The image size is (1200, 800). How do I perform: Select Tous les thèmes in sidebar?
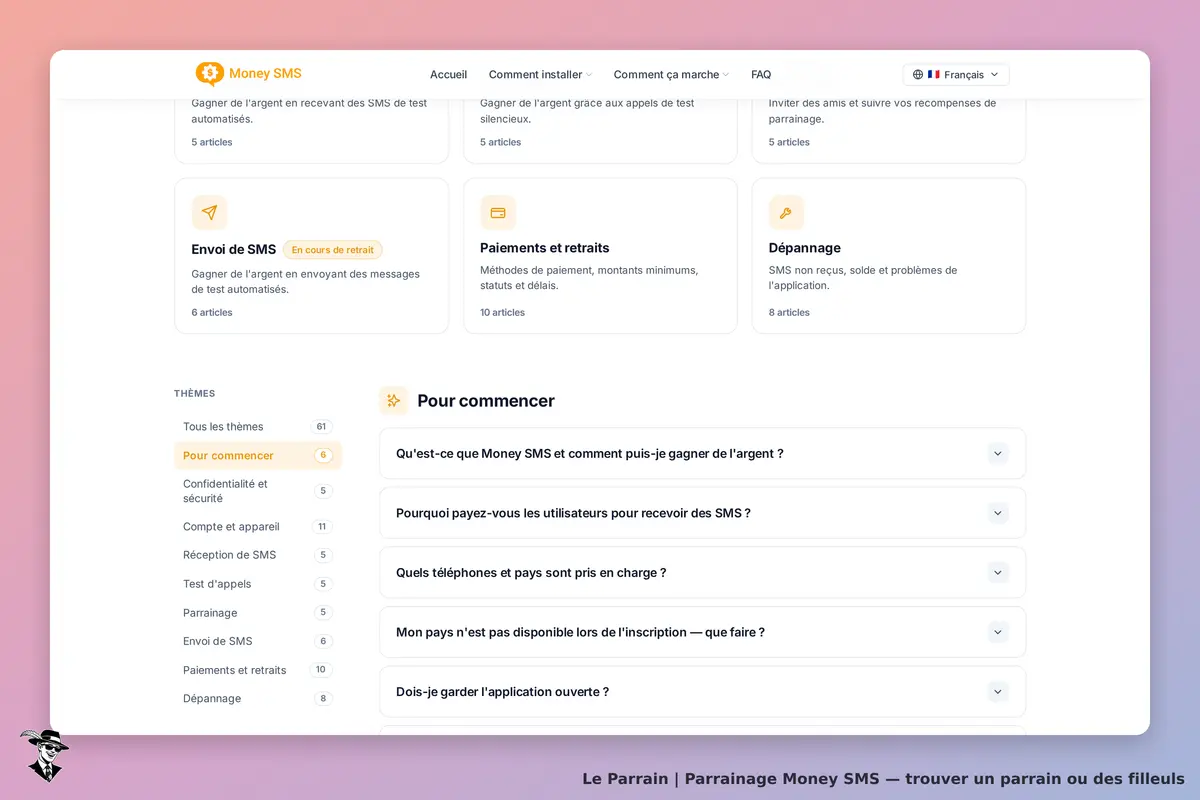click(258, 427)
